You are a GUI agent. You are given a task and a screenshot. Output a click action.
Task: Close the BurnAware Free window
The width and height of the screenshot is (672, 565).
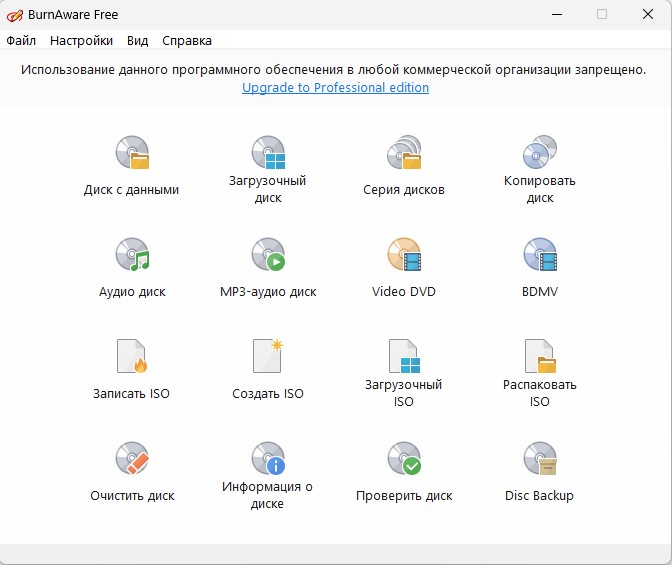(x=648, y=15)
